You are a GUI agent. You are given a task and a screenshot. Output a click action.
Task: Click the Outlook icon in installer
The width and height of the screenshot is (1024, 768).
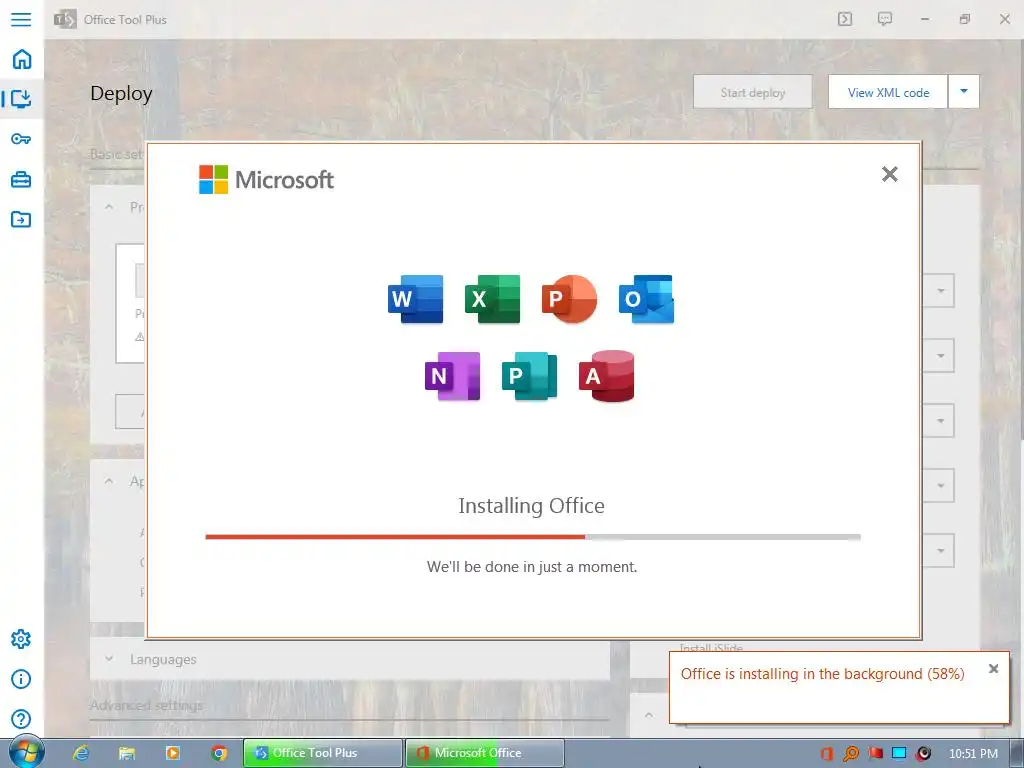click(x=647, y=299)
